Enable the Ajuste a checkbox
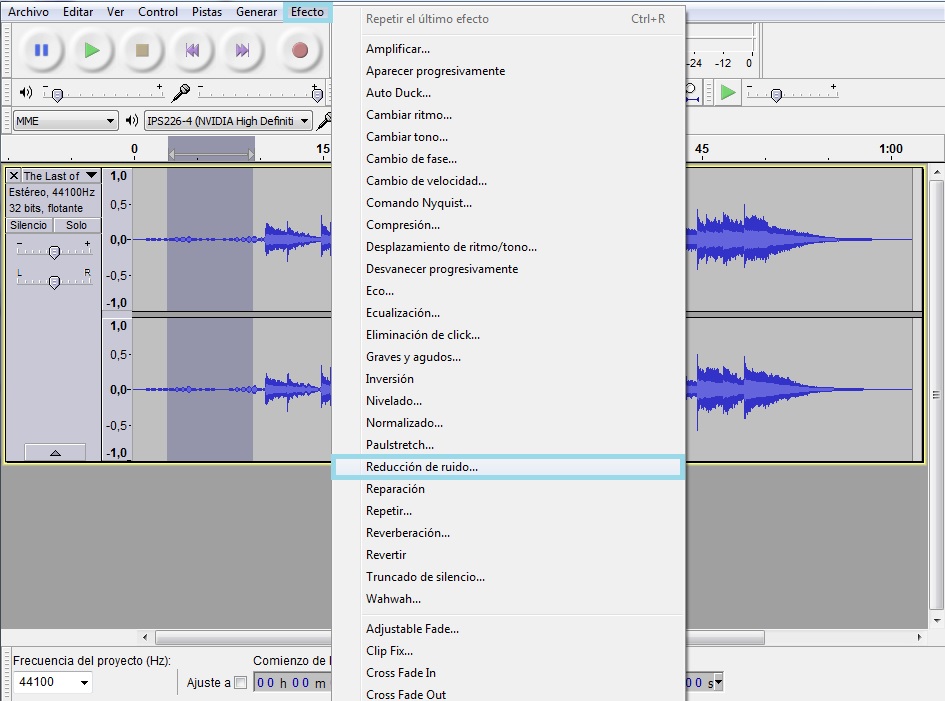The image size is (945, 701). pos(240,682)
